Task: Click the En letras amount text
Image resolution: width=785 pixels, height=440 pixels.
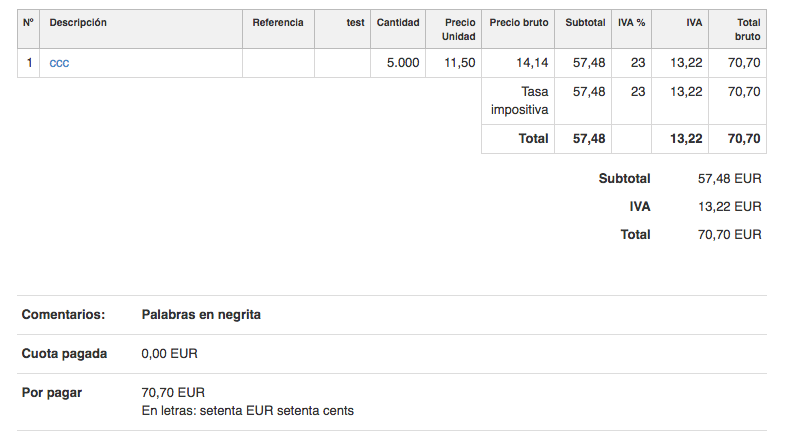Action: (x=247, y=410)
